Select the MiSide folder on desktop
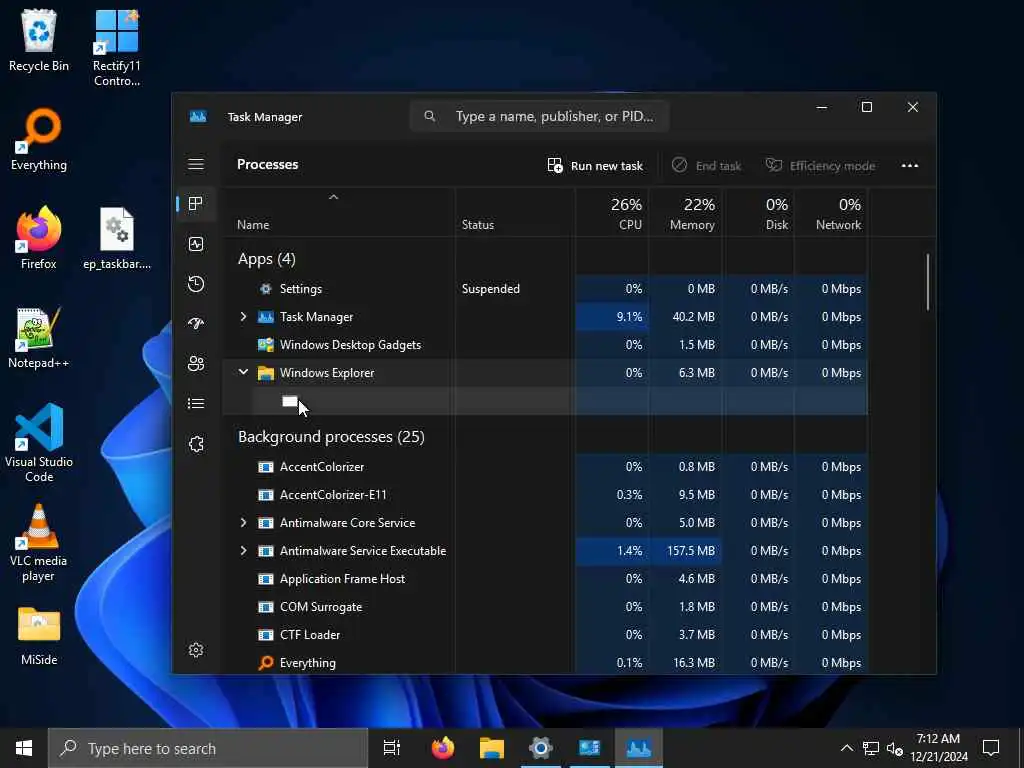 click(x=39, y=635)
